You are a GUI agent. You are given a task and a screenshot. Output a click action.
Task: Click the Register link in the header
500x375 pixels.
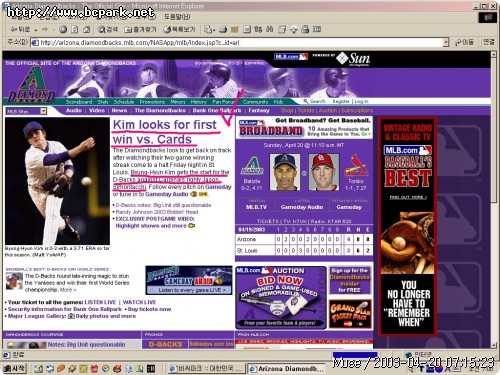point(341,101)
